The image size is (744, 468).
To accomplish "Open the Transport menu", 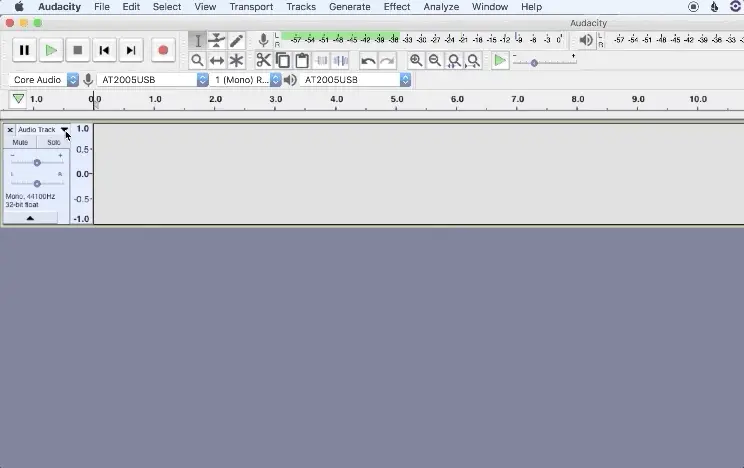I will [251, 7].
